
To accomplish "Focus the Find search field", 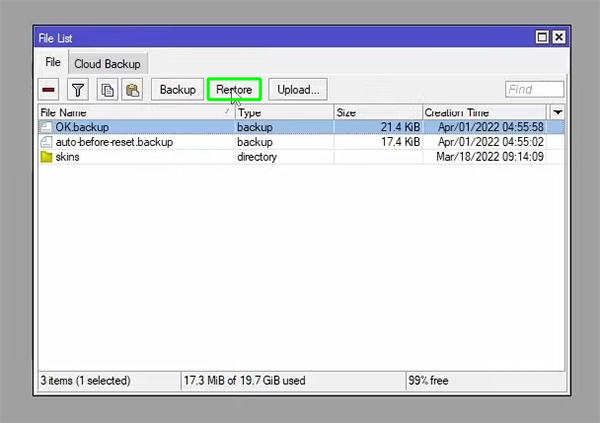I will pos(534,90).
